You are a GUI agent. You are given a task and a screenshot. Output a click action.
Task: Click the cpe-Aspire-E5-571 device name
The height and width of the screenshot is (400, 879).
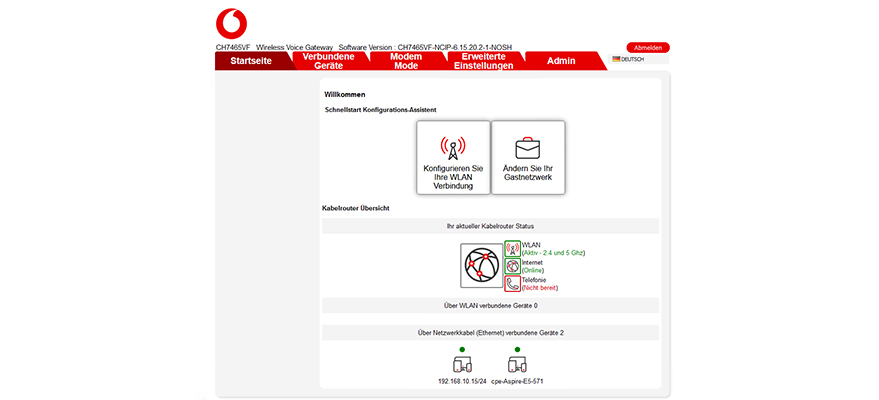pyautogui.click(x=517, y=381)
